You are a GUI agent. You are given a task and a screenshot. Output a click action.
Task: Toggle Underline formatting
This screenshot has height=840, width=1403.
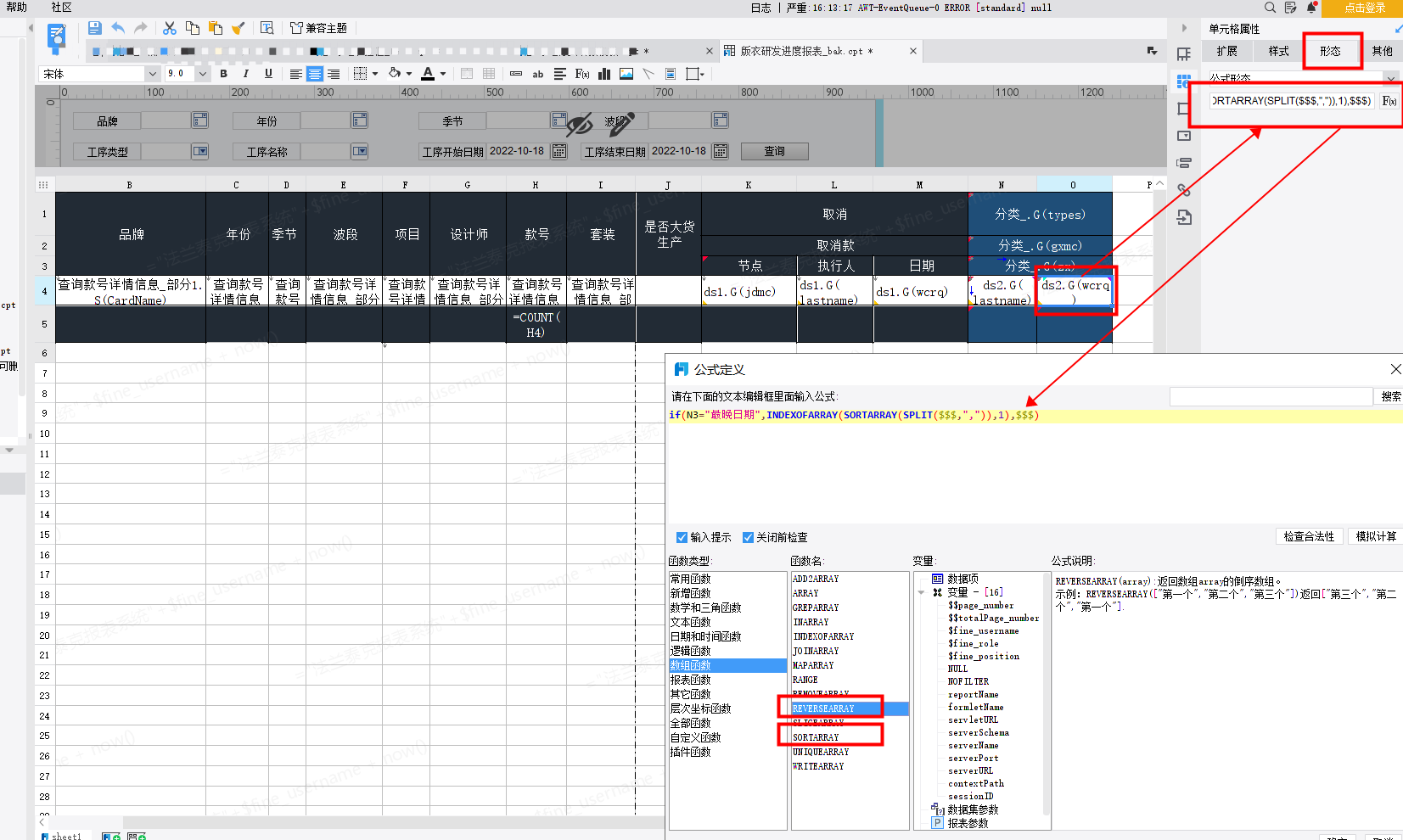[268, 74]
